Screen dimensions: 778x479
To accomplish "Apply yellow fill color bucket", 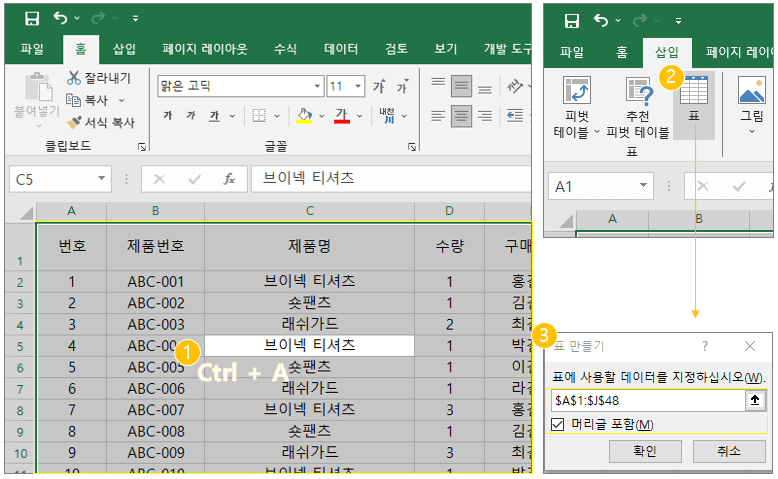I will pos(304,116).
